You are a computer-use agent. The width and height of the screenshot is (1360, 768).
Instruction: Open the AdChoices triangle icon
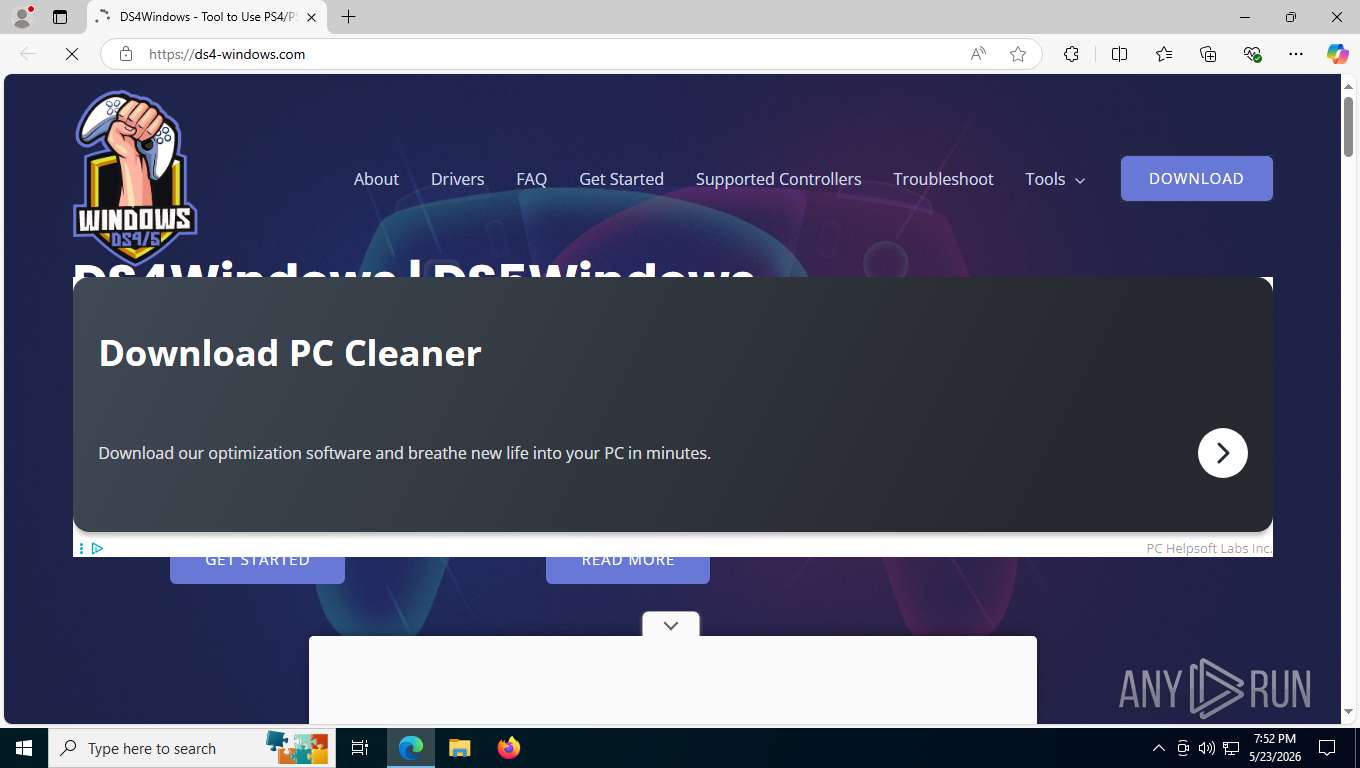(x=97, y=548)
